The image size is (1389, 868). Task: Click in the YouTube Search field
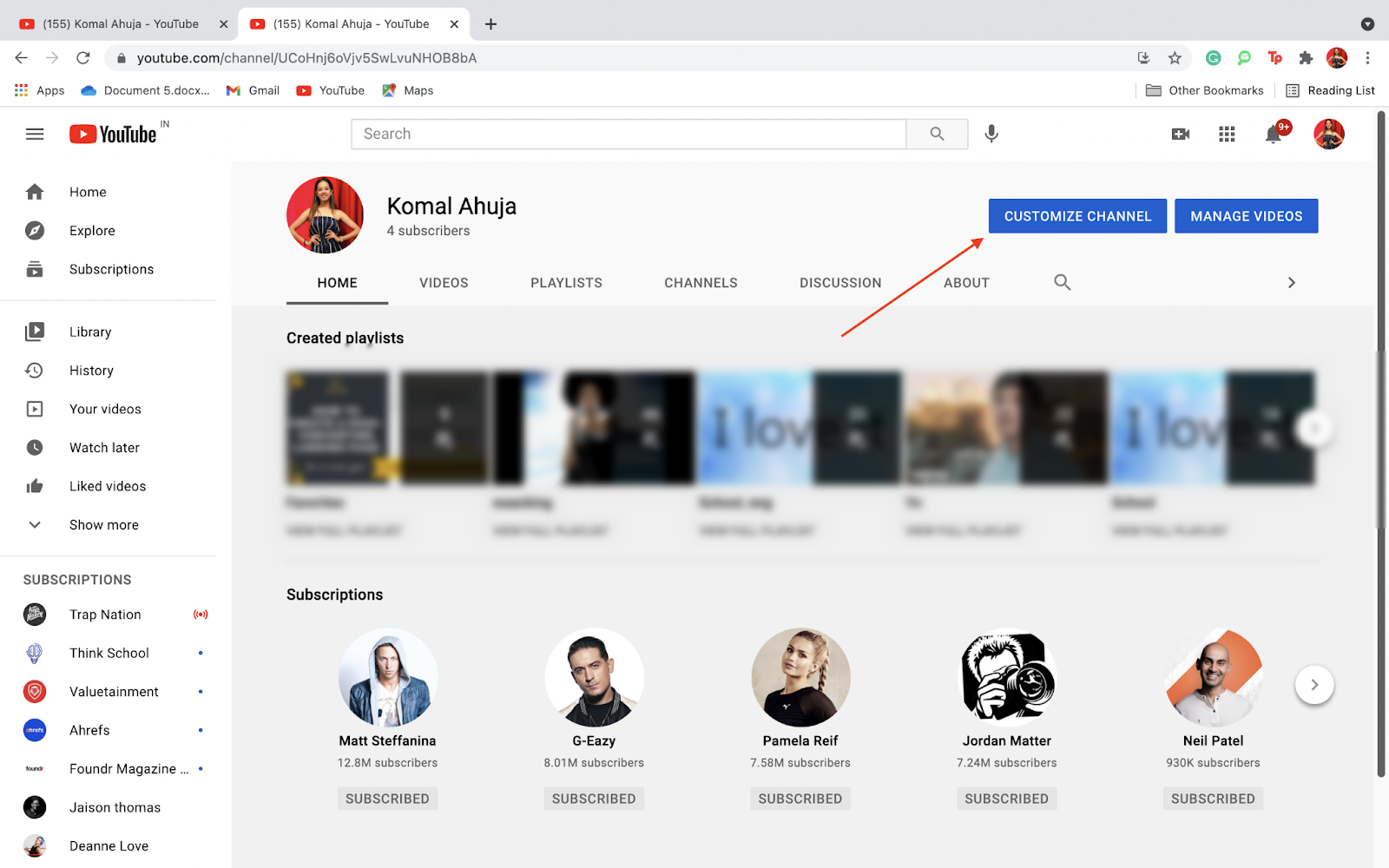coord(629,134)
